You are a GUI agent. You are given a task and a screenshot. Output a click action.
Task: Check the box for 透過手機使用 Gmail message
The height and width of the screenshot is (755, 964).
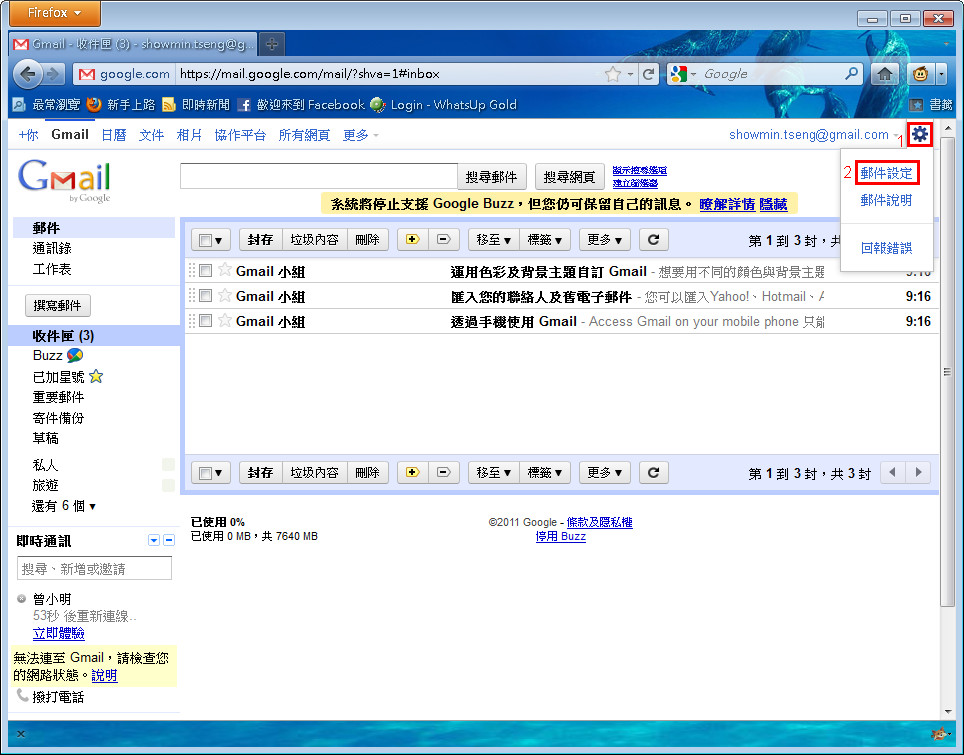(206, 321)
